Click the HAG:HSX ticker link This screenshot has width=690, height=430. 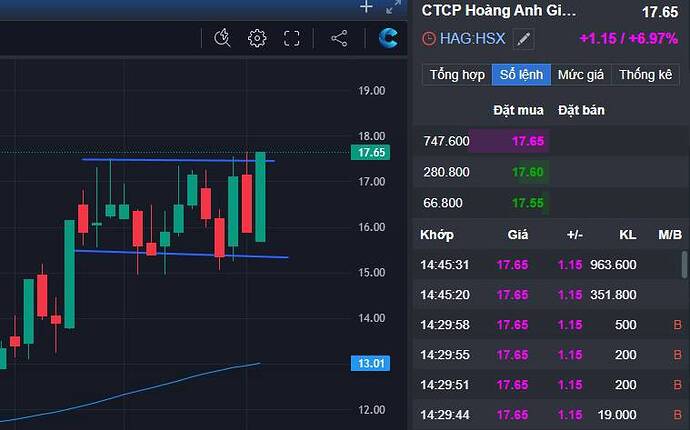[x=472, y=39]
